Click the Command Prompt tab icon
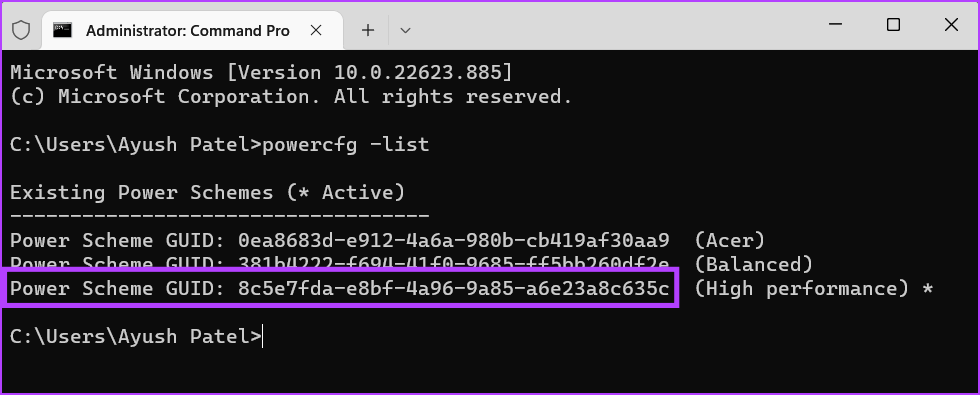Image resolution: width=980 pixels, height=395 pixels. pos(62,30)
